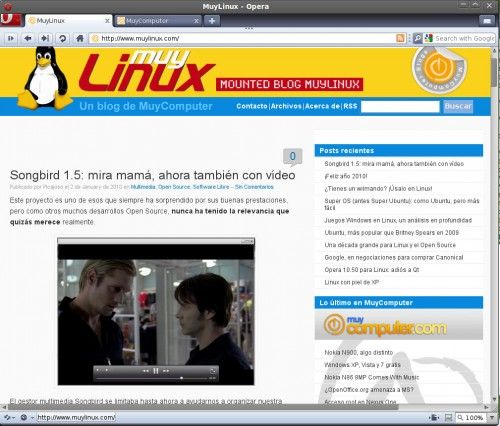Expand the Opera Unite dropdown arrow
The width and height of the screenshot is (500, 426).
32,417
